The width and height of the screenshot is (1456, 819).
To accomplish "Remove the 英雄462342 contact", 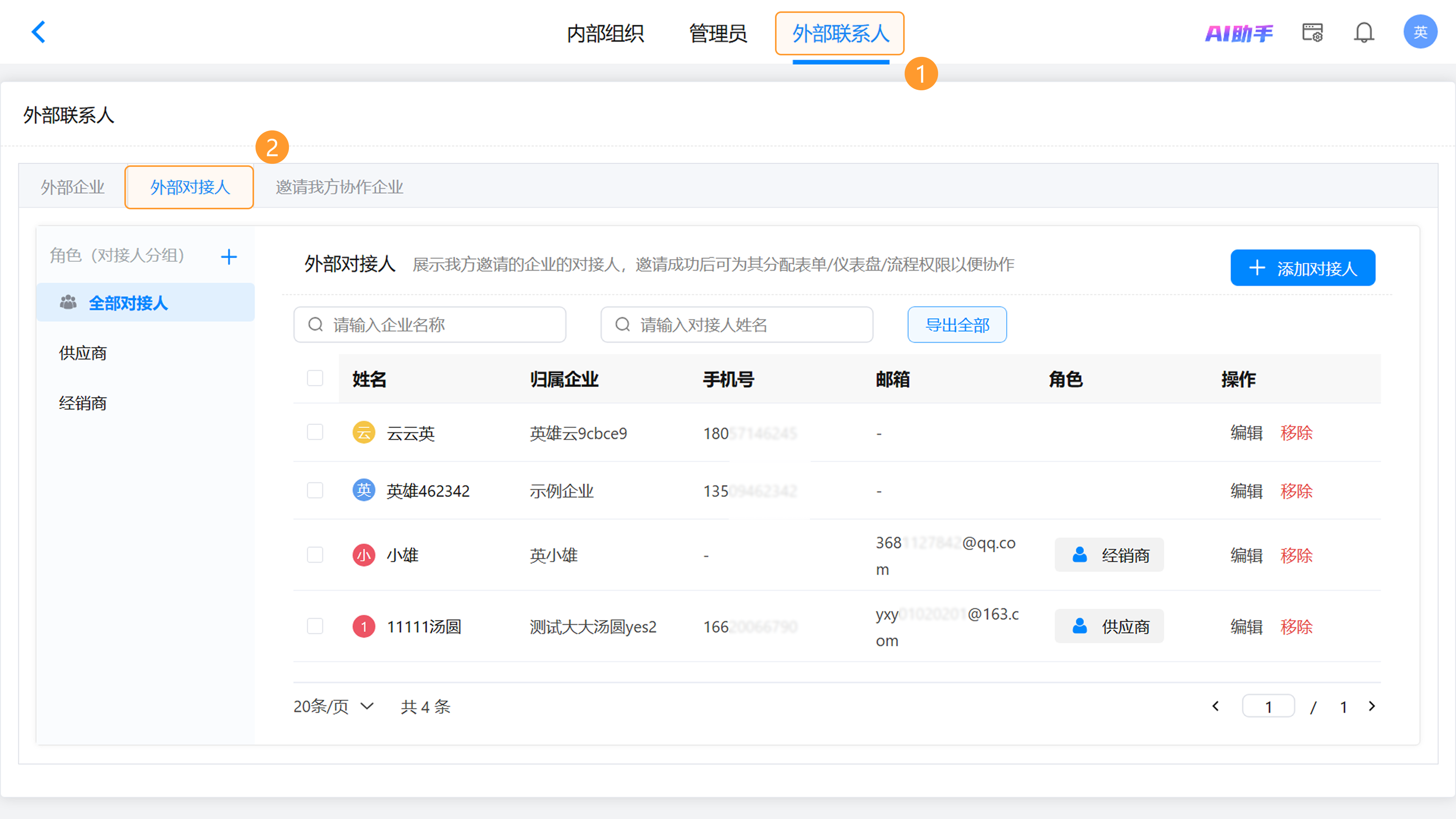I will [1296, 491].
